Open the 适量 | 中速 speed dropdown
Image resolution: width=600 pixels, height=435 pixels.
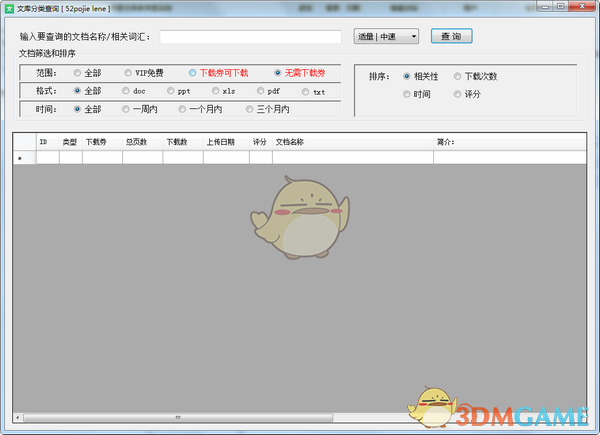click(x=386, y=36)
